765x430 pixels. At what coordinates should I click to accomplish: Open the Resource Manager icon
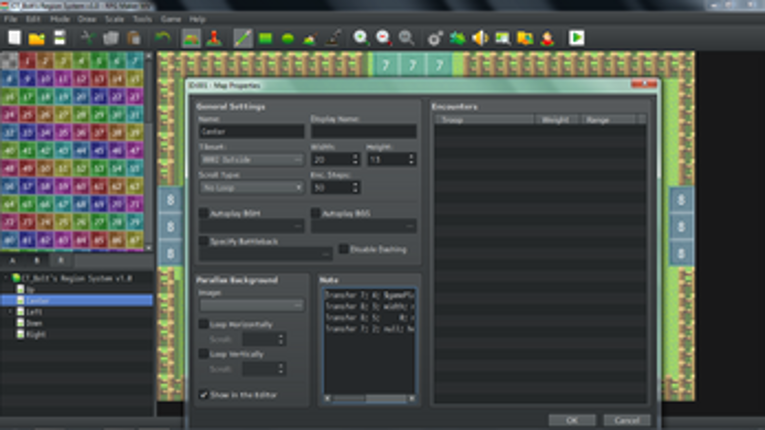point(525,38)
